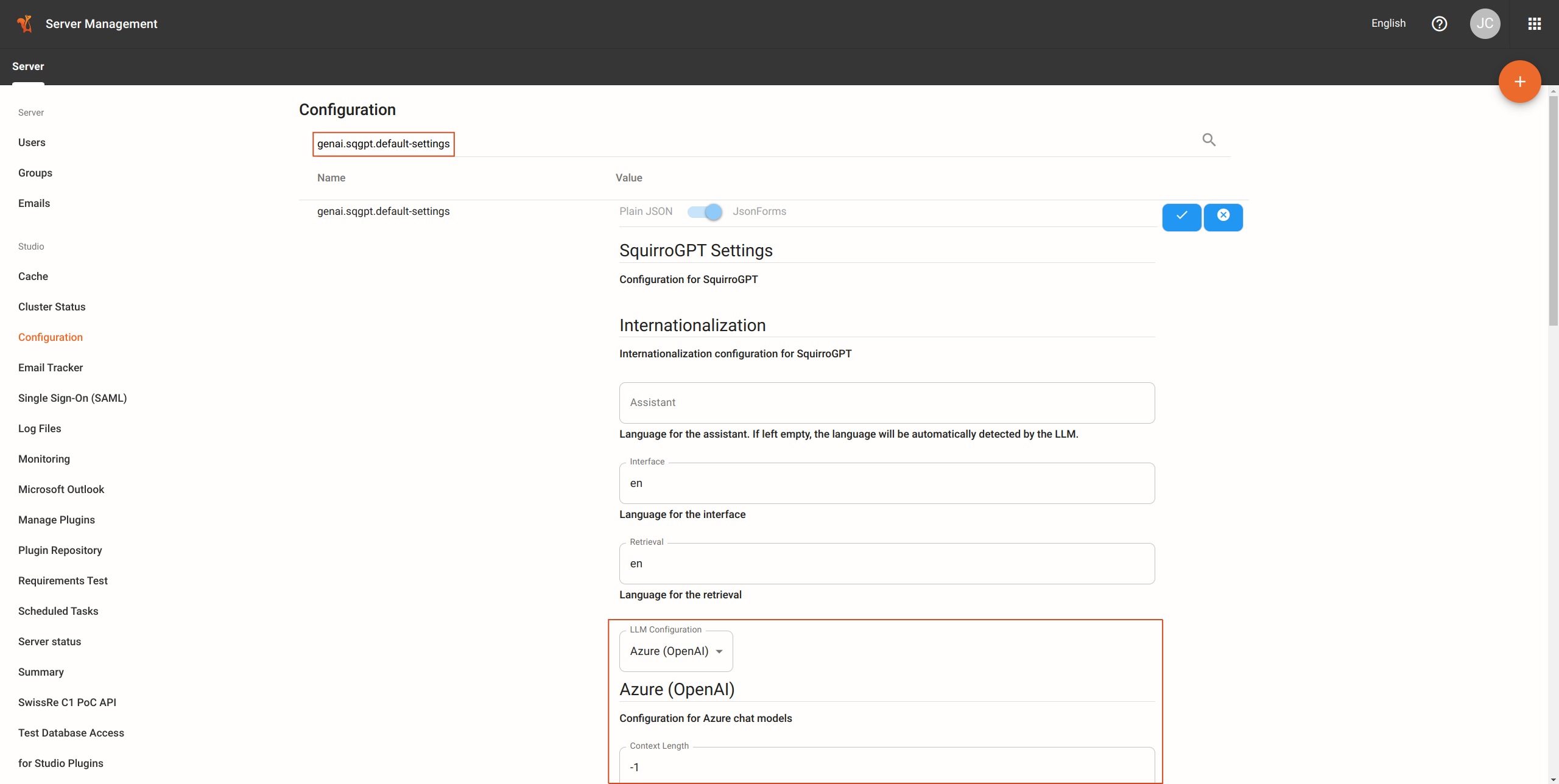Image resolution: width=1559 pixels, height=784 pixels.
Task: Toggle Plain JSON / JsonForms switch
Action: [x=705, y=212]
